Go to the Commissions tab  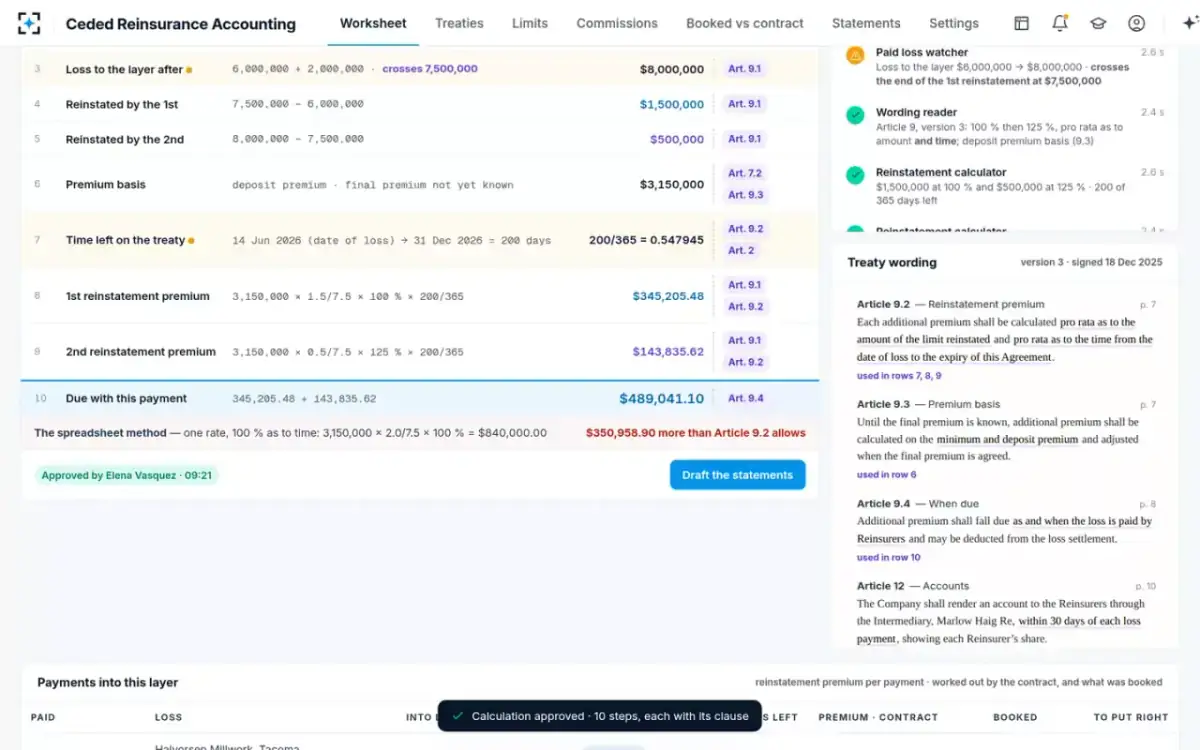coord(617,23)
